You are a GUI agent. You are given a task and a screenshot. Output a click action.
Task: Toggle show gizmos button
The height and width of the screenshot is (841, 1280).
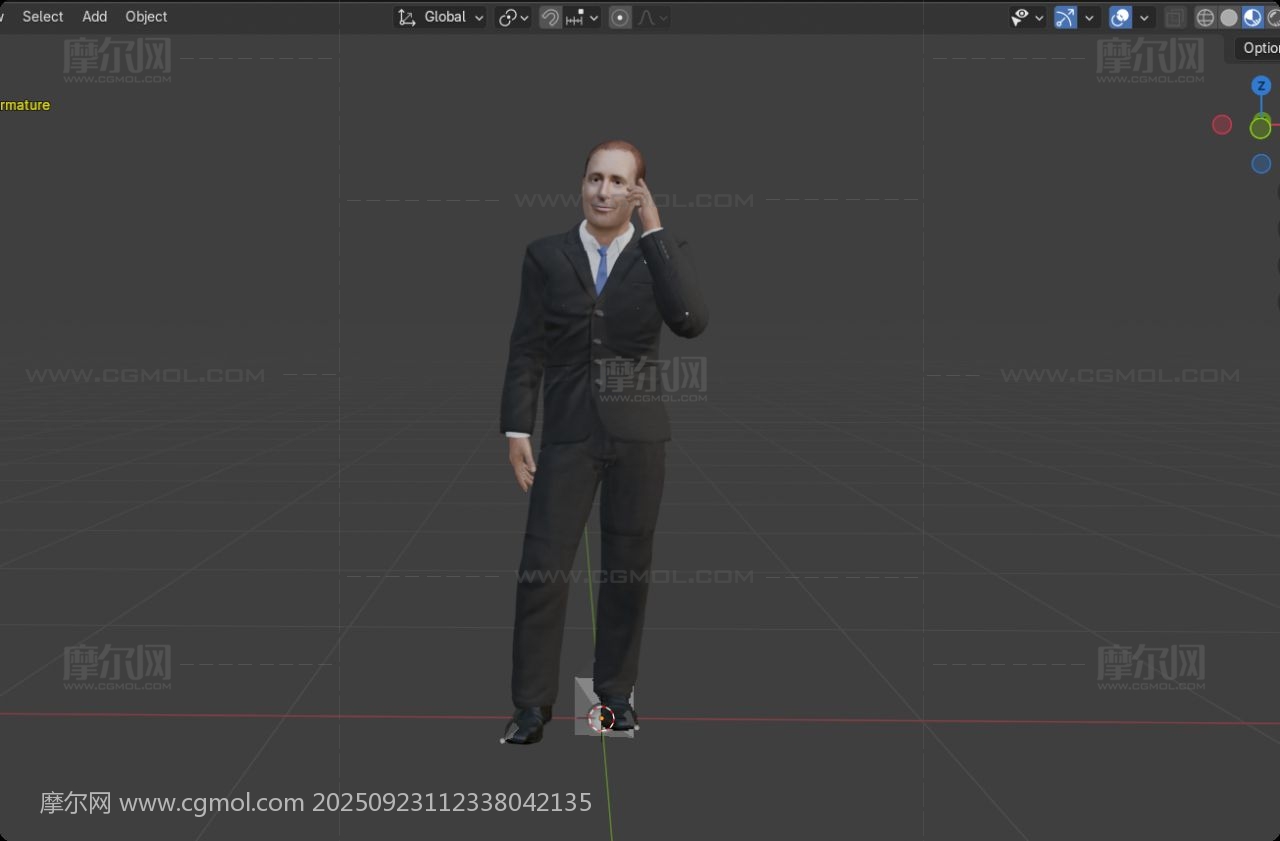1066,17
